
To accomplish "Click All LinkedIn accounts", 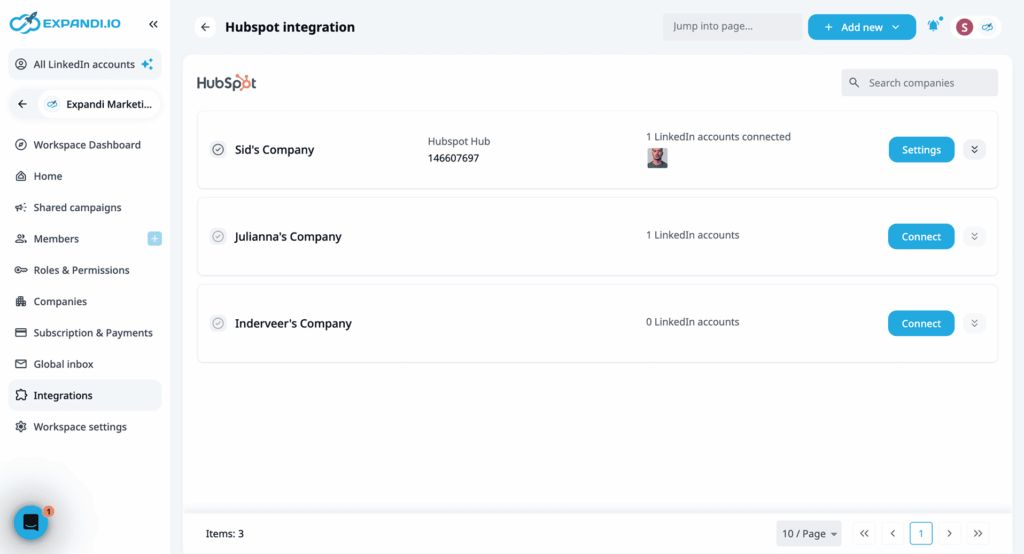I will point(84,64).
